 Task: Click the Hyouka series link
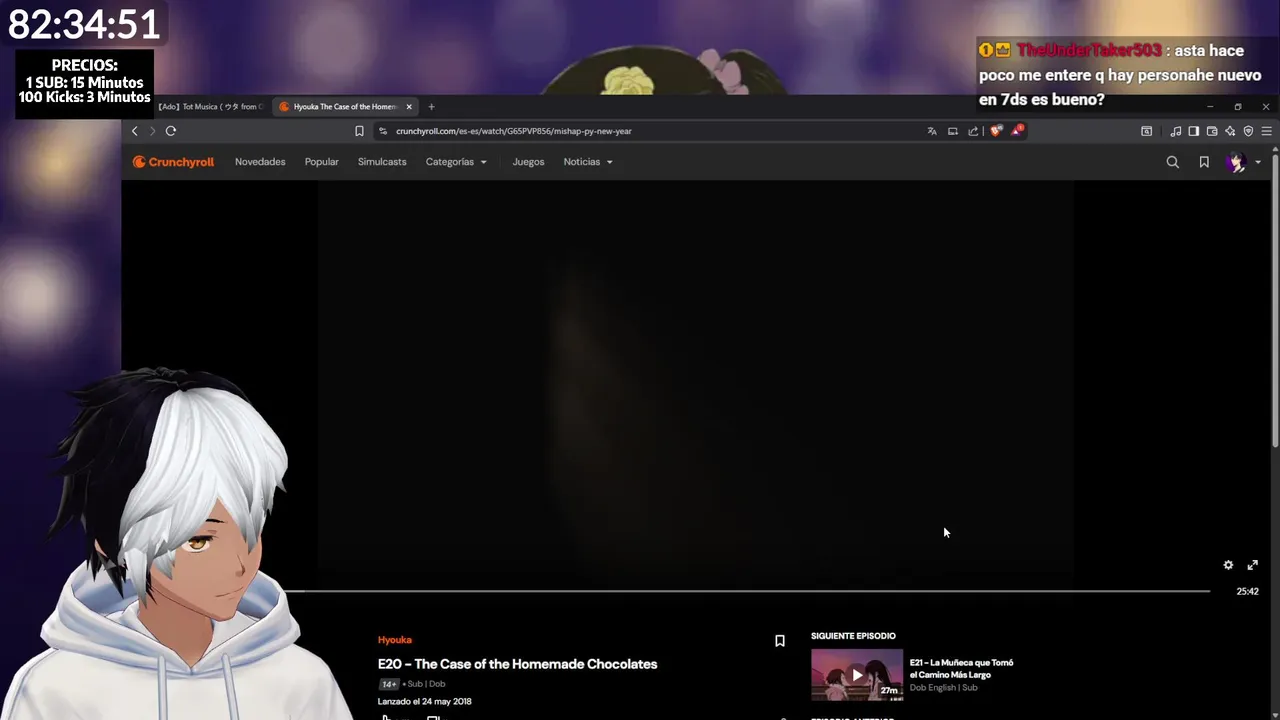tap(395, 640)
